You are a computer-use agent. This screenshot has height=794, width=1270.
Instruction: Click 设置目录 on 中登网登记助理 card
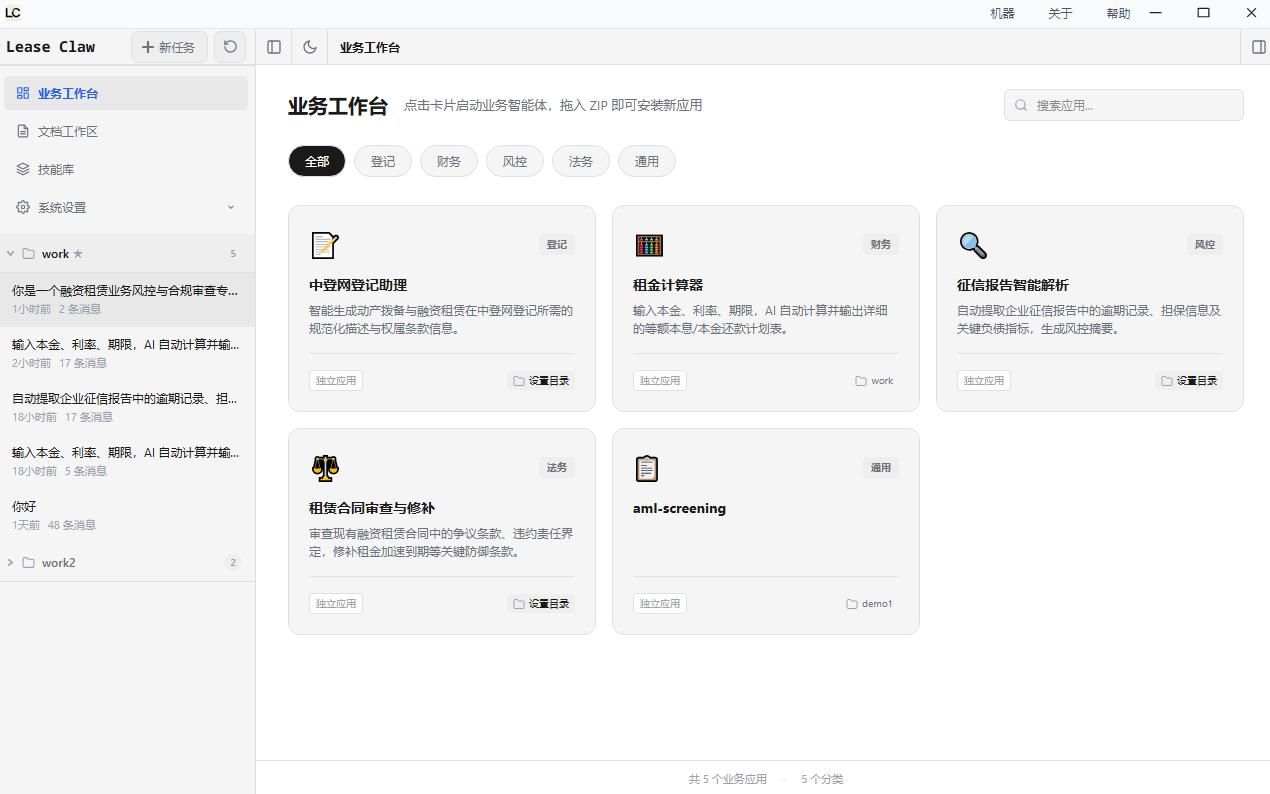[541, 381]
